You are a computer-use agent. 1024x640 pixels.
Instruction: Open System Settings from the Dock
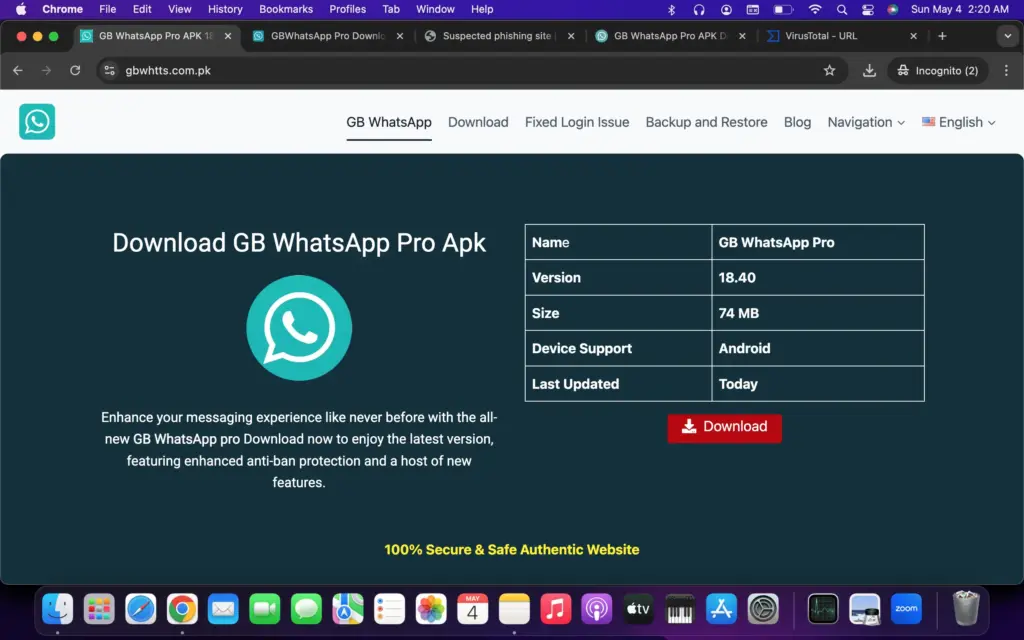763,609
